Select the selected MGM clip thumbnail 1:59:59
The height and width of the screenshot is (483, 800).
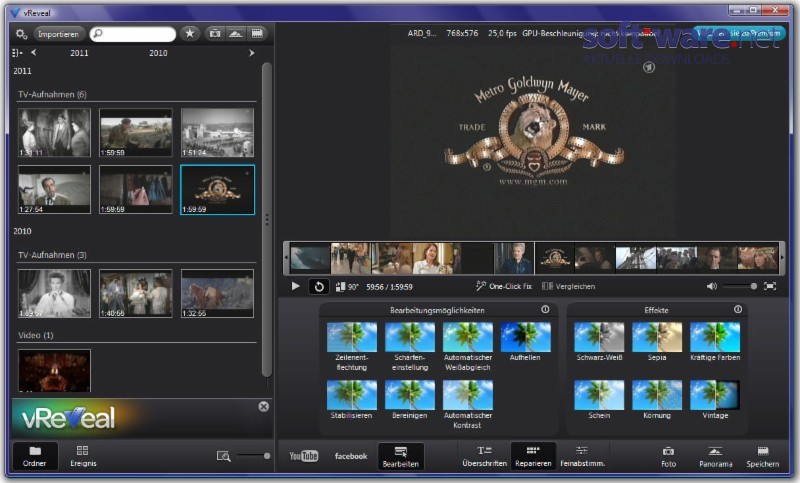pos(217,189)
